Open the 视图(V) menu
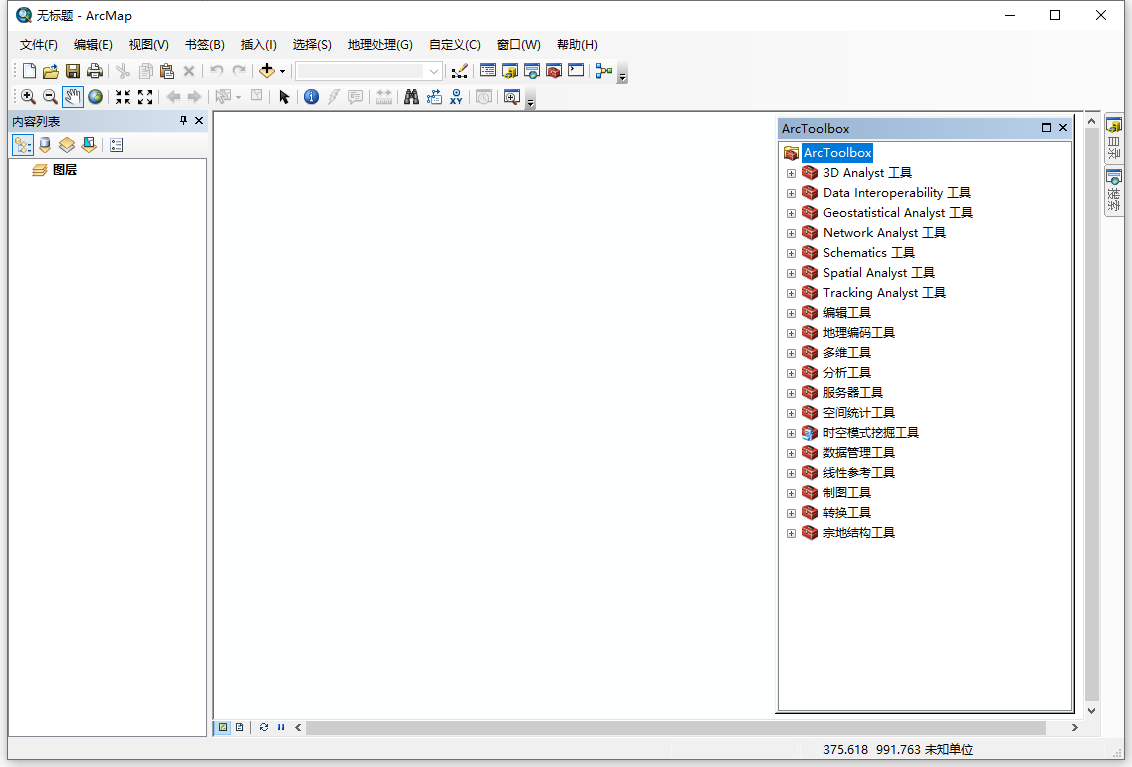 coord(149,45)
